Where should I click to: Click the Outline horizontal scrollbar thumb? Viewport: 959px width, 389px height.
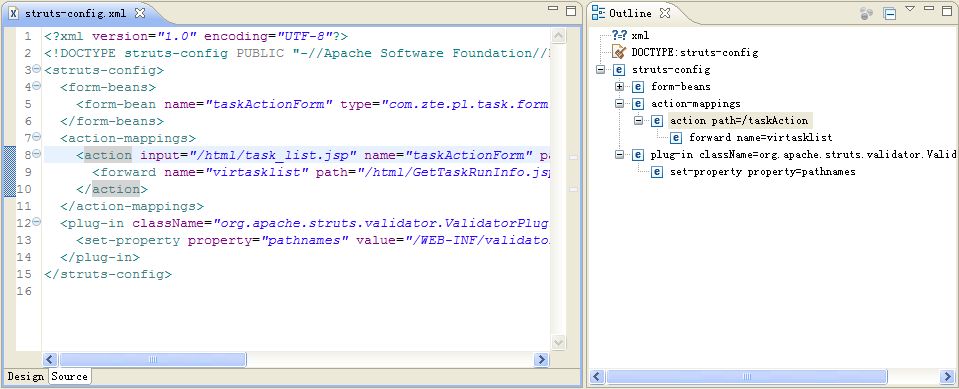746,376
